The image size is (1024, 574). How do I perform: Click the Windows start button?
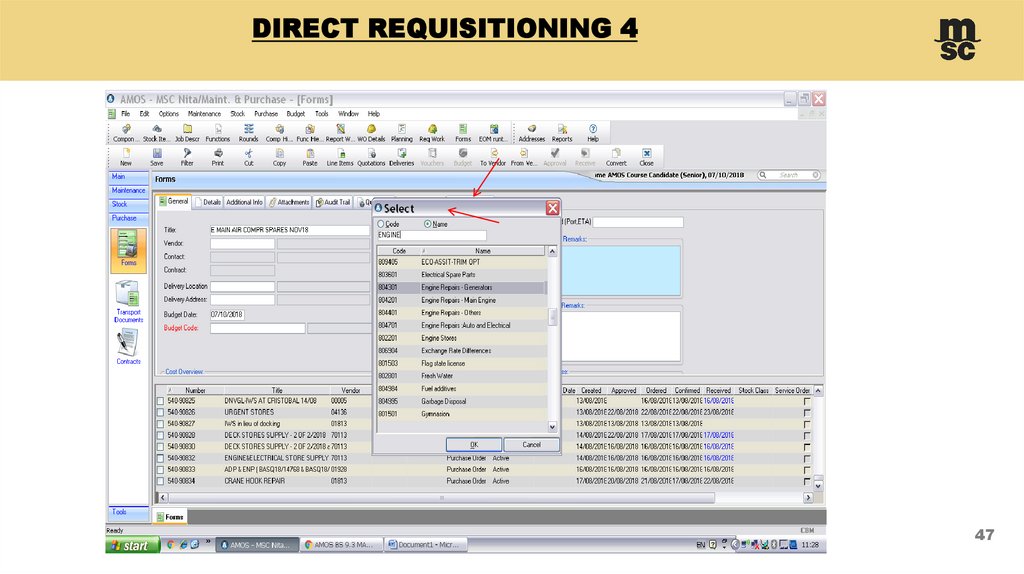coord(133,545)
